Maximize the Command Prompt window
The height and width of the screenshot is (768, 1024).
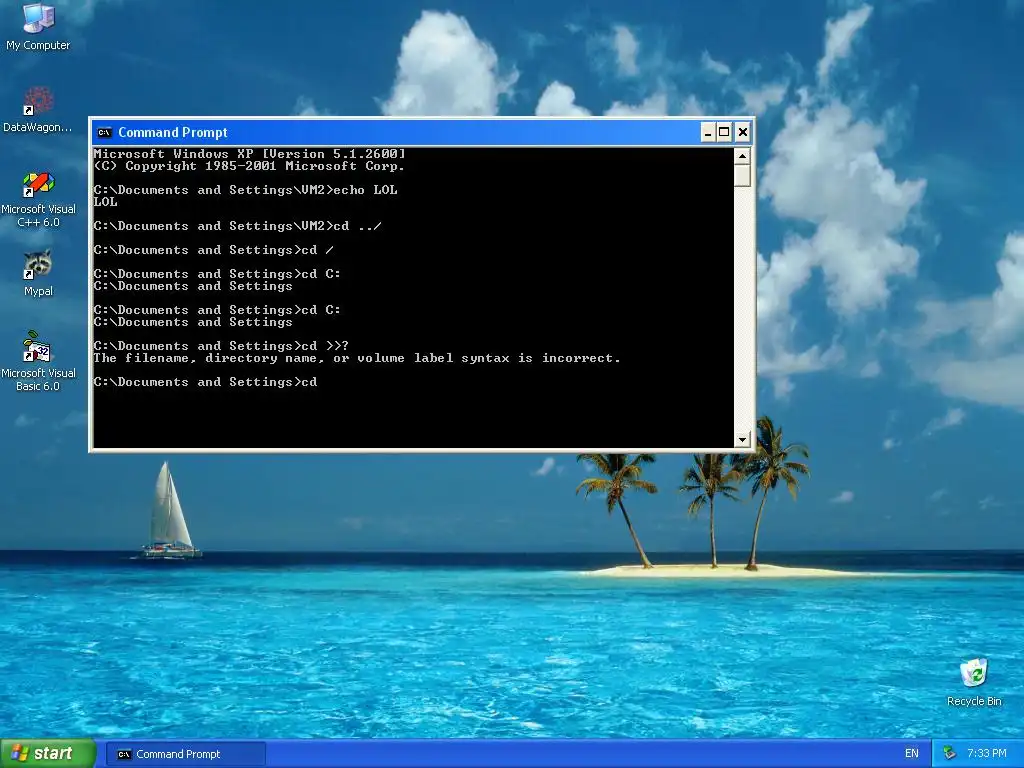click(x=724, y=133)
